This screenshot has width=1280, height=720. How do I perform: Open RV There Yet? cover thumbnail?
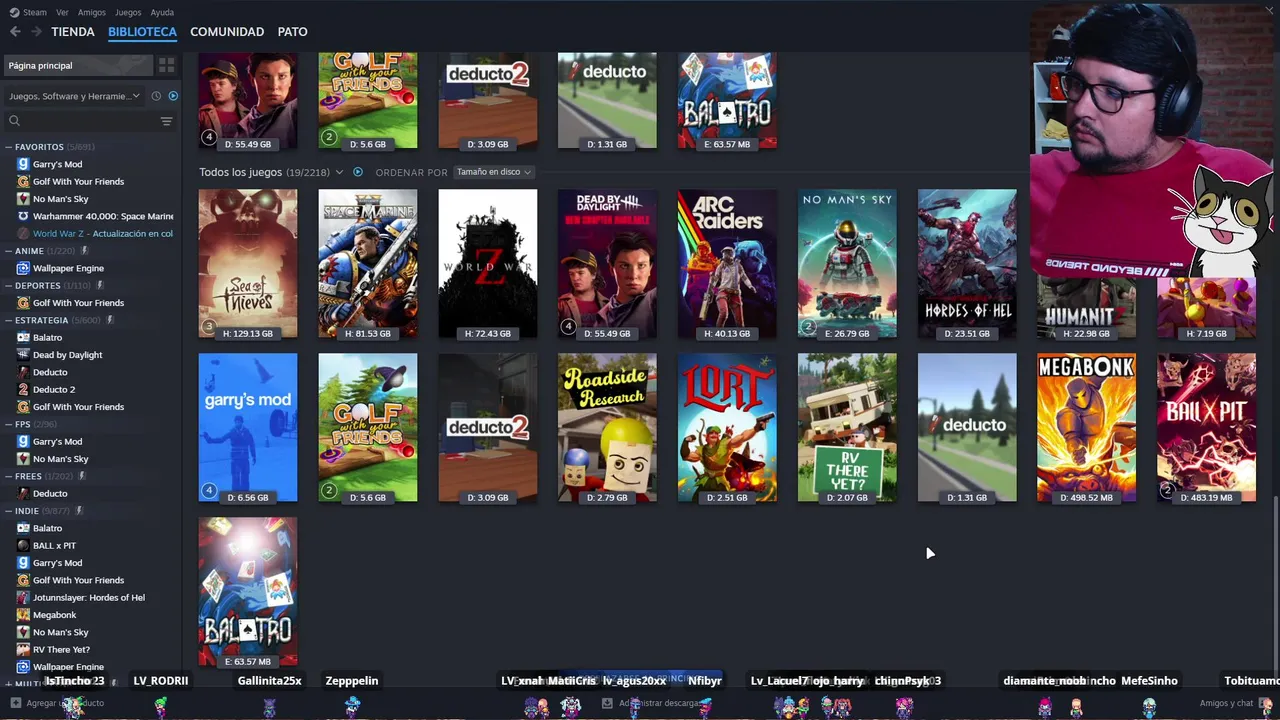847,427
